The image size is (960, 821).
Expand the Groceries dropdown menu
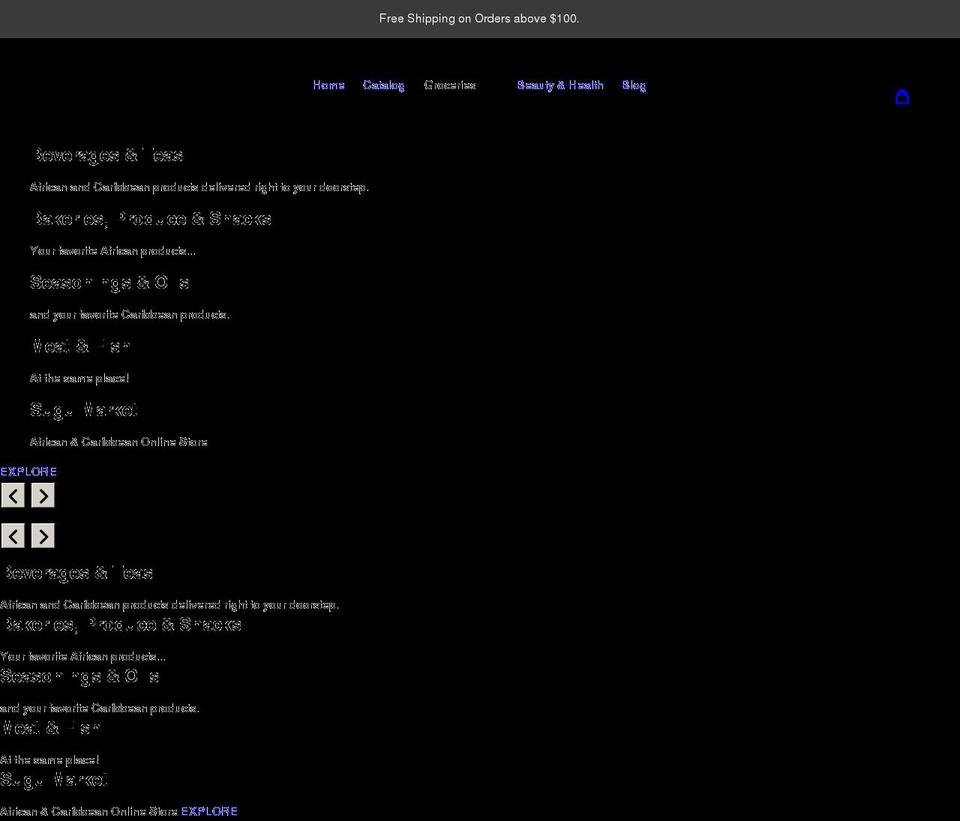click(x=450, y=85)
